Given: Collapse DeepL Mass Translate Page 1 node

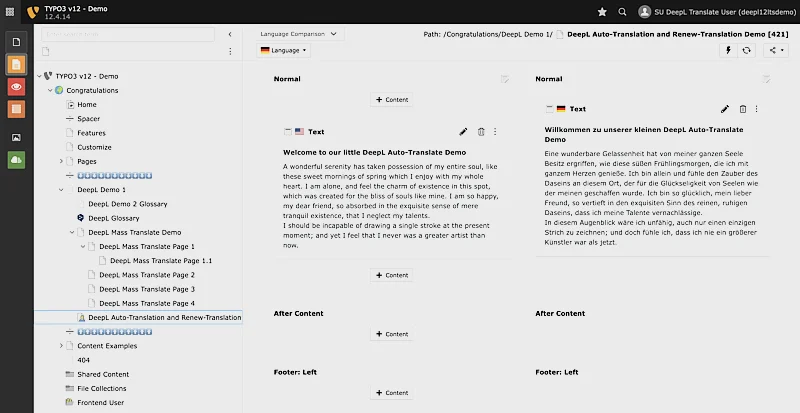Looking at the screenshot, I should pyautogui.click(x=83, y=247).
